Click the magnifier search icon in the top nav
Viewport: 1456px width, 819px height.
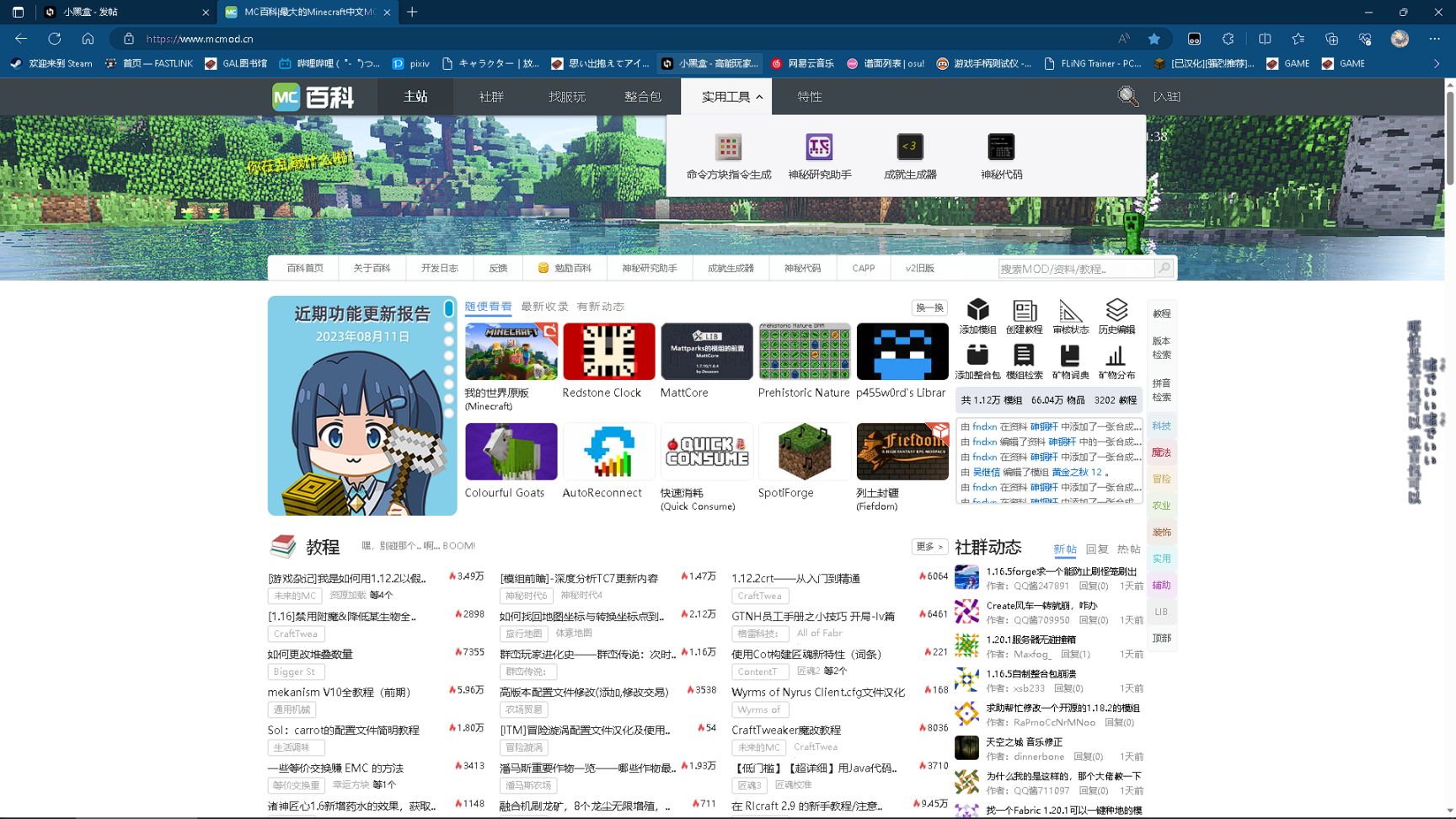1127,96
